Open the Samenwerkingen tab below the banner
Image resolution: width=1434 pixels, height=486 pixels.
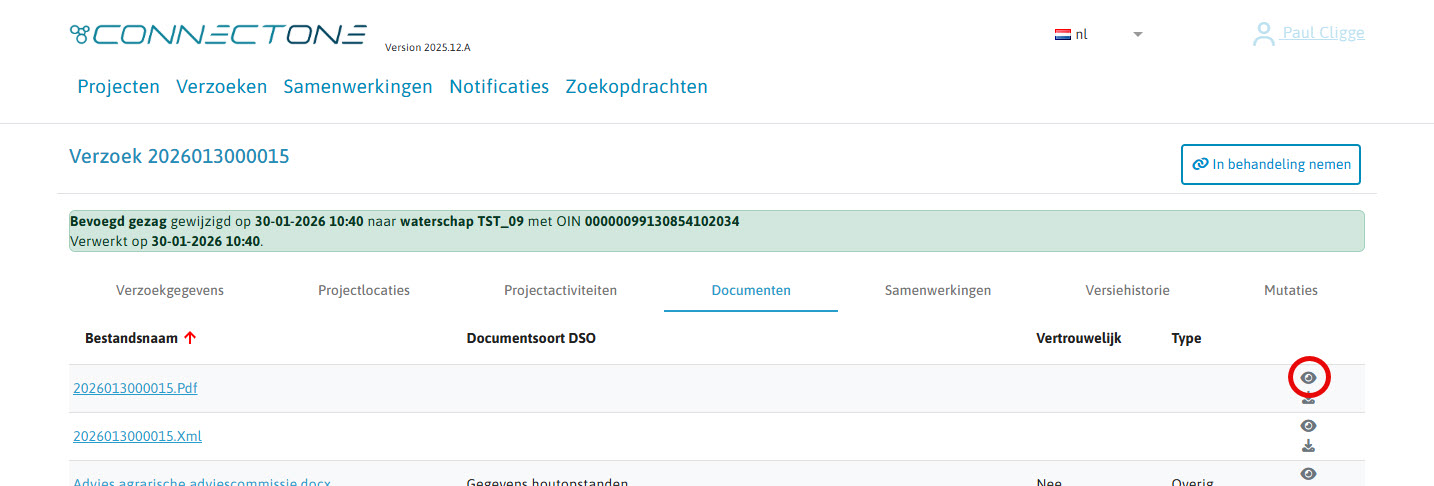click(938, 291)
